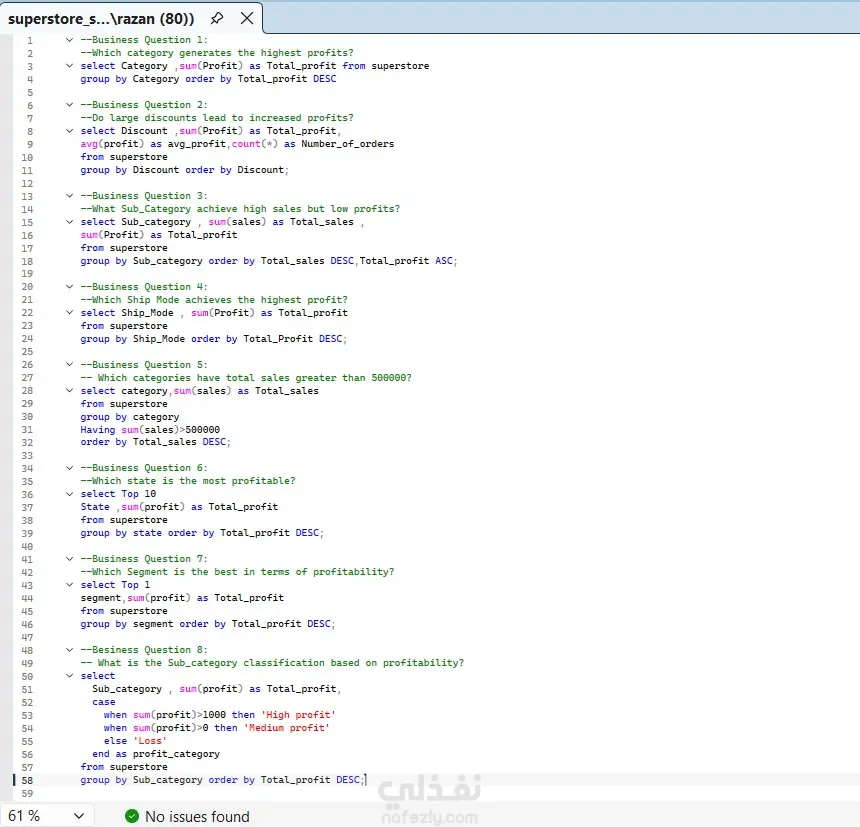Collapse the select Top 10 statement
The width and height of the screenshot is (860, 827).
point(70,494)
